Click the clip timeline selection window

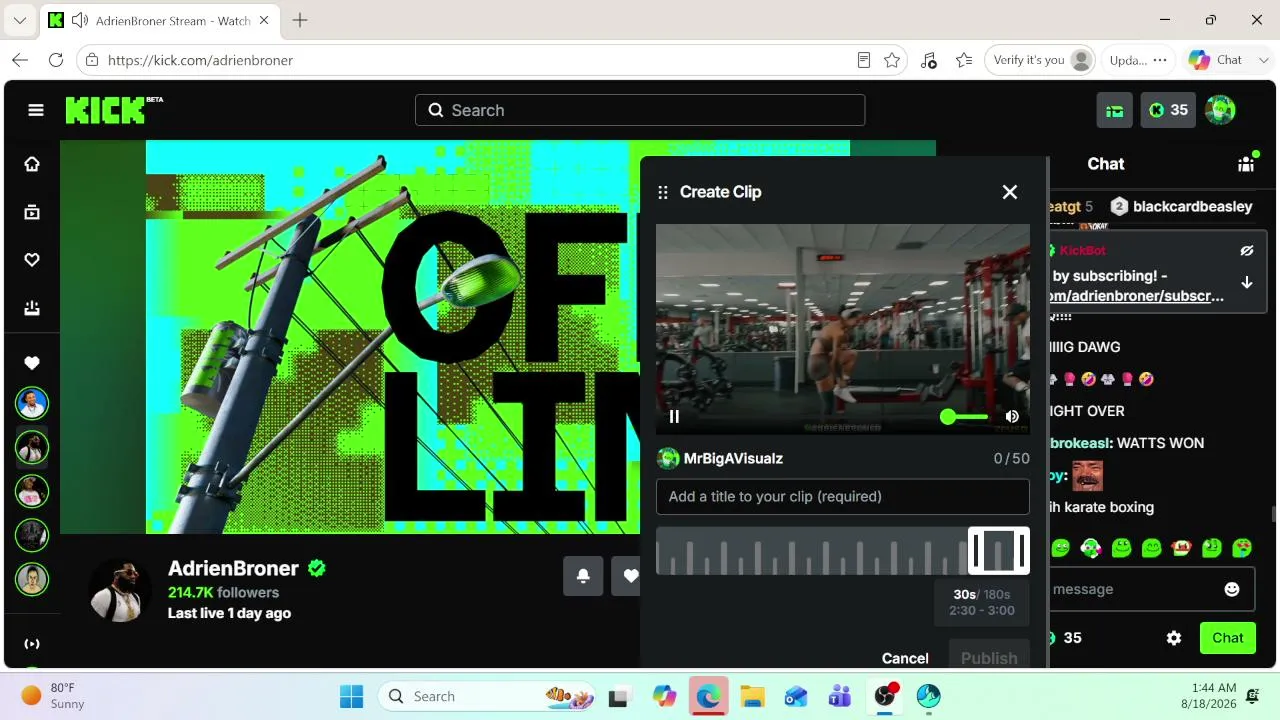(x=999, y=551)
